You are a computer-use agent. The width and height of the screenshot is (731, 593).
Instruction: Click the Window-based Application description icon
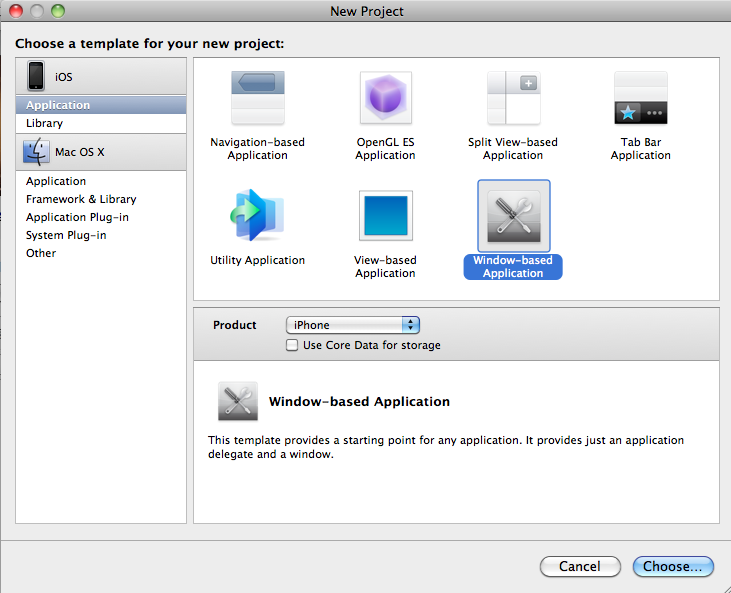coord(238,401)
